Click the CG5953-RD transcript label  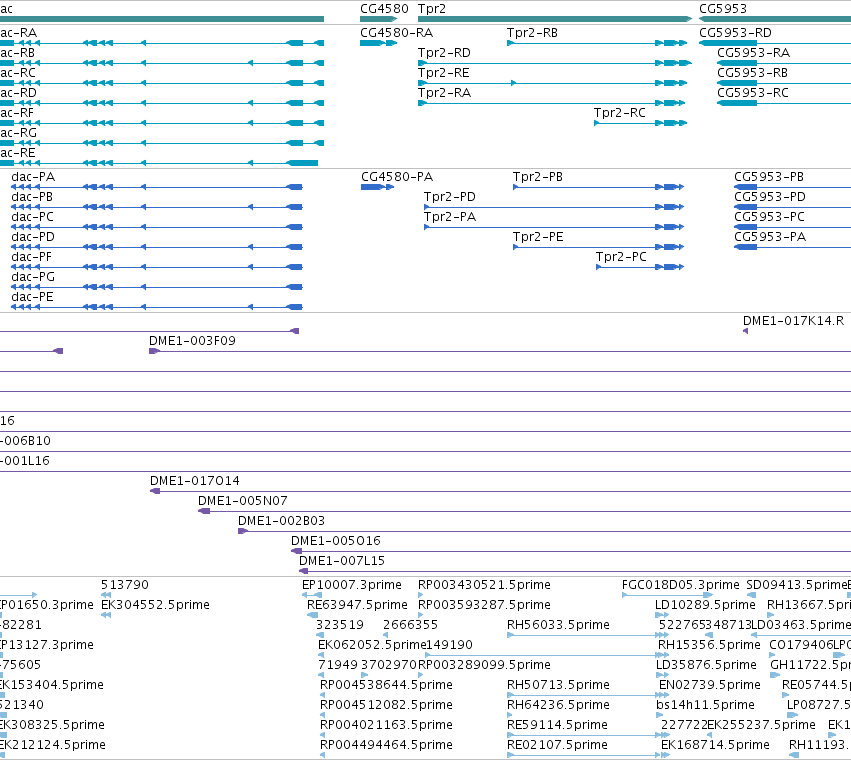[735, 33]
